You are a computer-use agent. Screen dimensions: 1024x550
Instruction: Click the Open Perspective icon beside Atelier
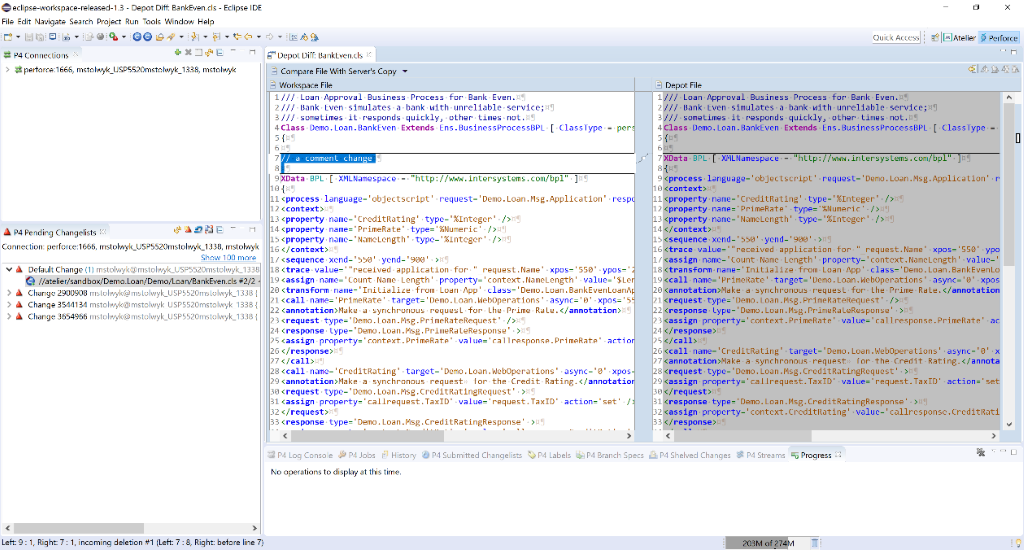[935, 37]
